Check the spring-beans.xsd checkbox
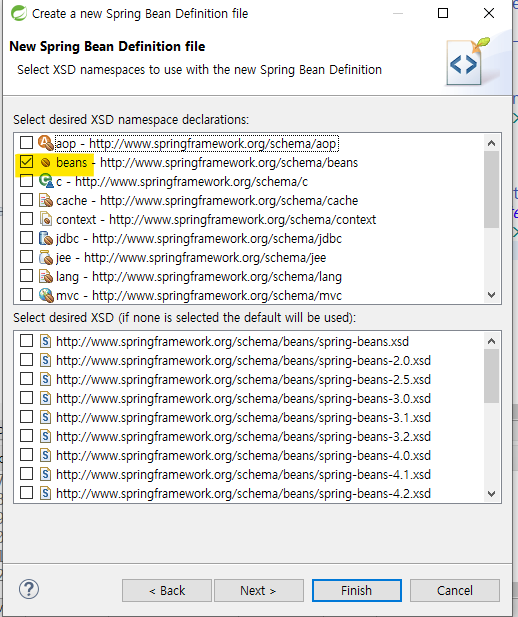The height and width of the screenshot is (617, 518). point(26,340)
